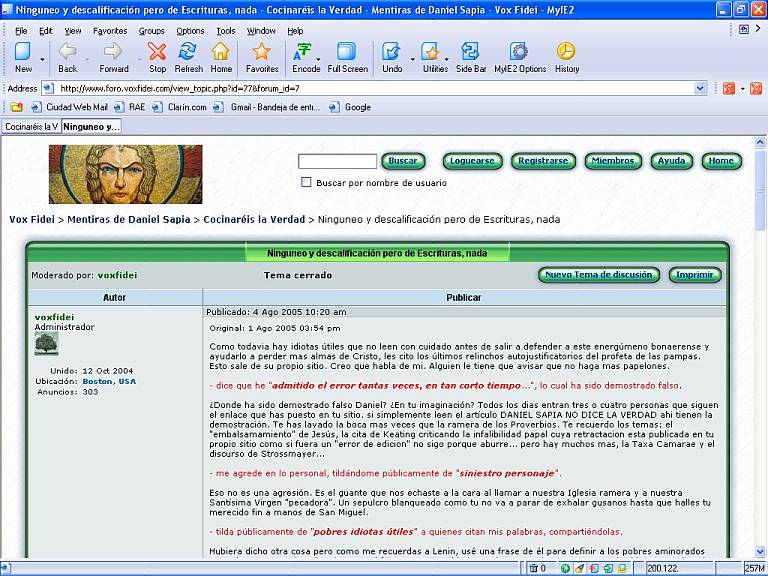Click the forum search text field
Screen dimensions: 768x576
(337, 161)
